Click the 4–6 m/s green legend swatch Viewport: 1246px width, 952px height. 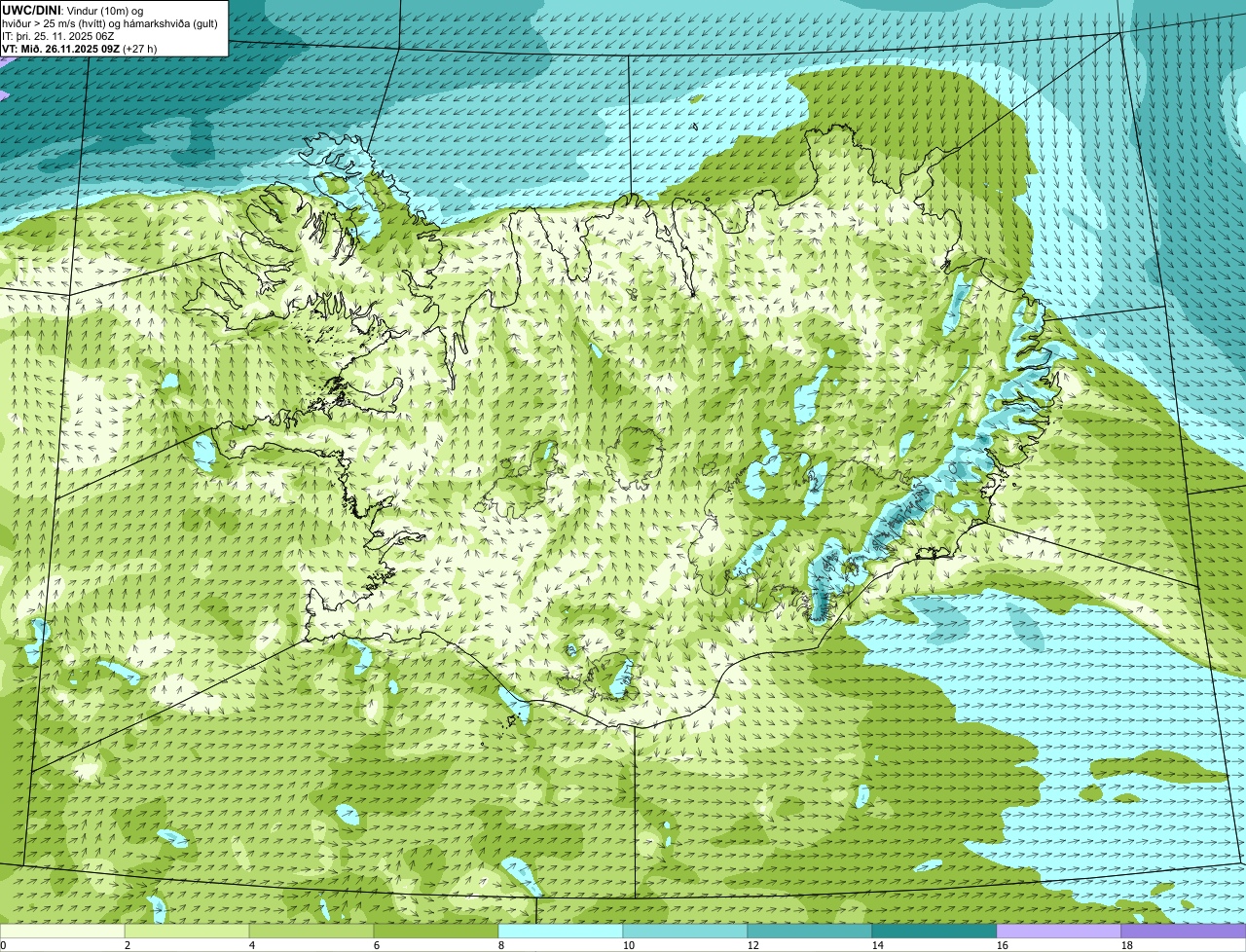pyautogui.click(x=311, y=932)
